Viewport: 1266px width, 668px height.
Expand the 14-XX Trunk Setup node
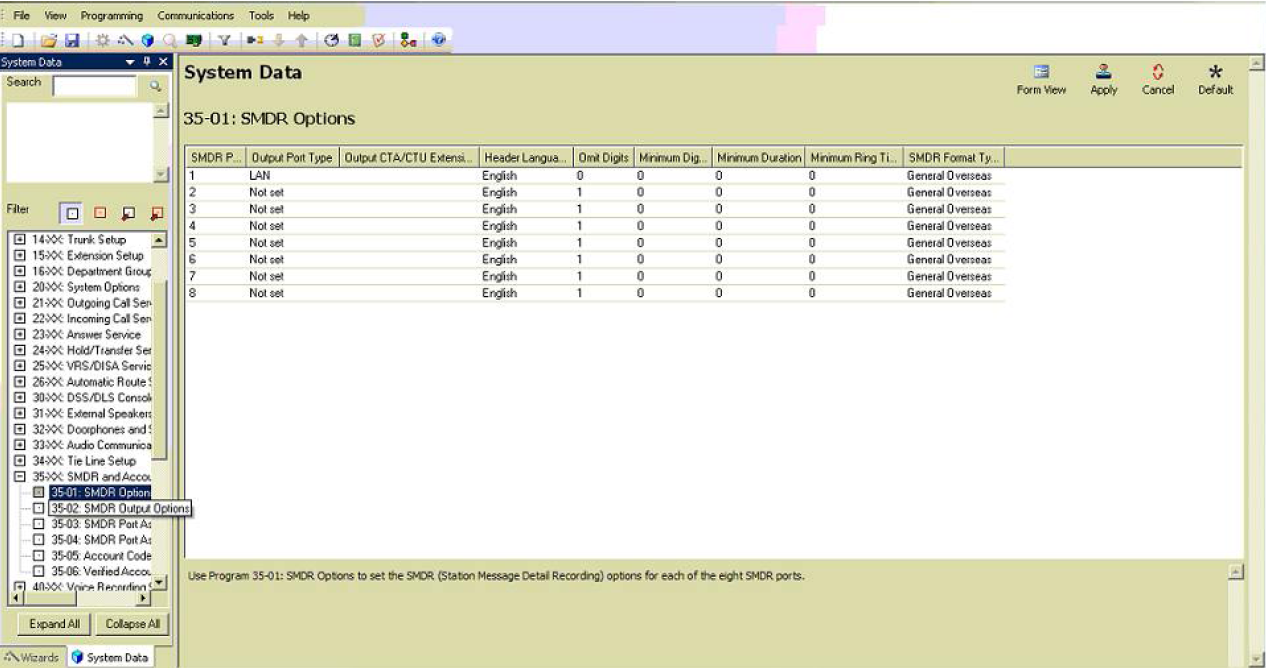[19, 240]
